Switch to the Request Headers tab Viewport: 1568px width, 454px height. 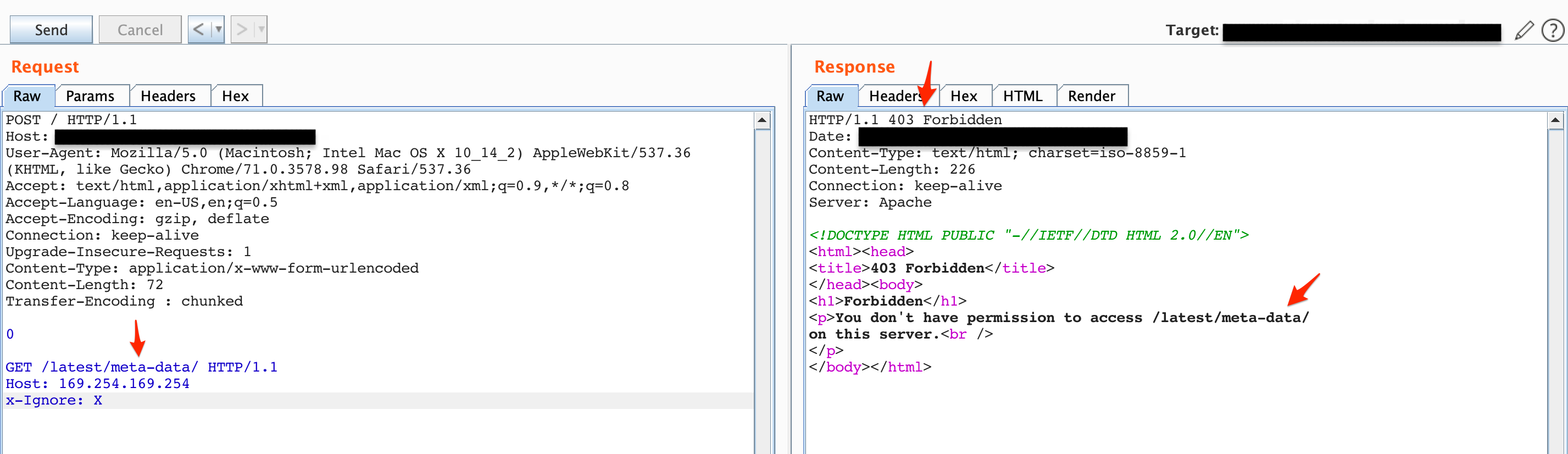click(x=168, y=96)
